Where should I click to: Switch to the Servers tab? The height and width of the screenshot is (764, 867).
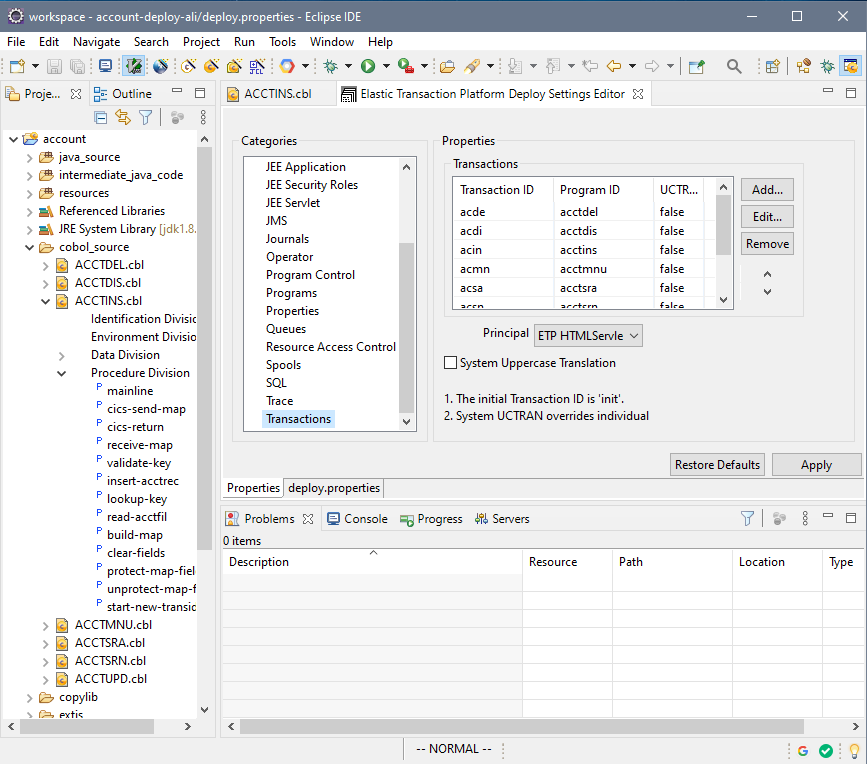tap(502, 519)
